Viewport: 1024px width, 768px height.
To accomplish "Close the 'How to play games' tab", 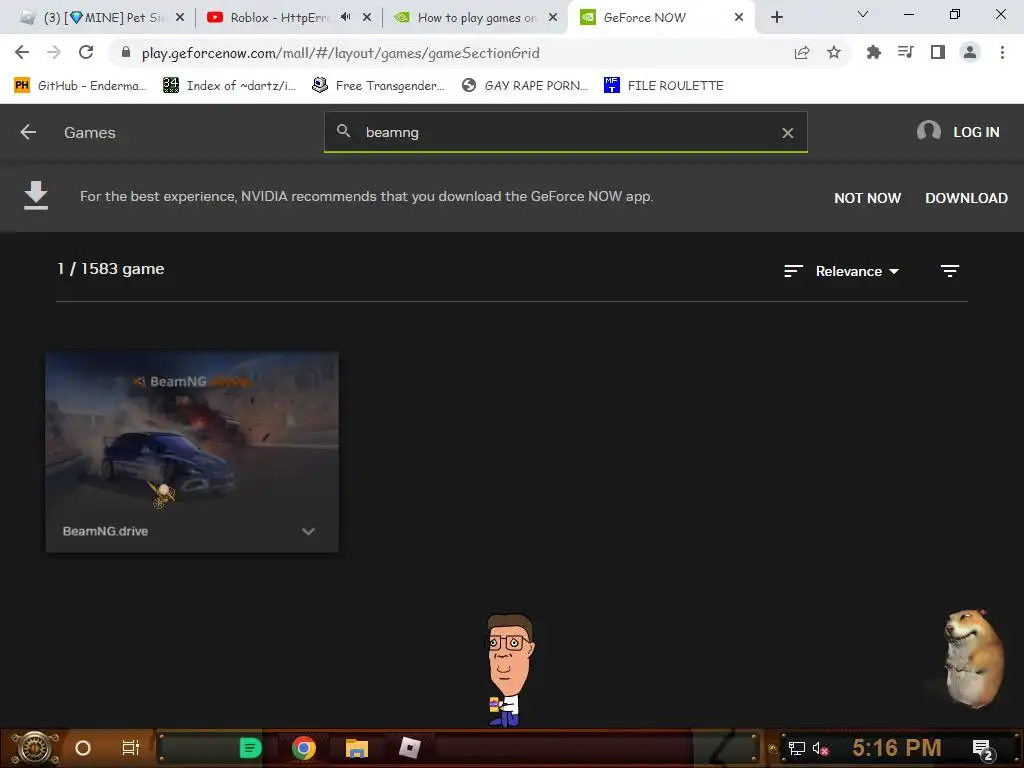I will [x=553, y=18].
